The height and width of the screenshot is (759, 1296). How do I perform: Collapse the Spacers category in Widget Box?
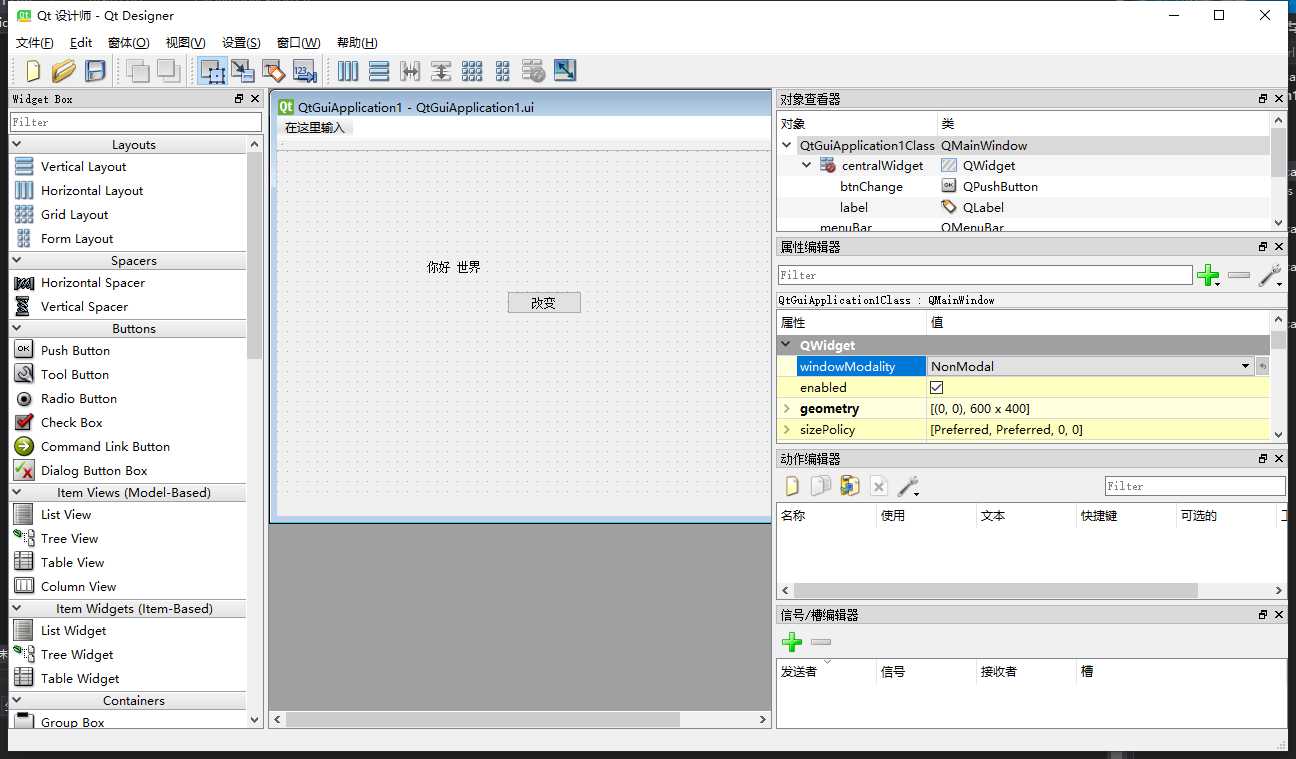coord(18,260)
